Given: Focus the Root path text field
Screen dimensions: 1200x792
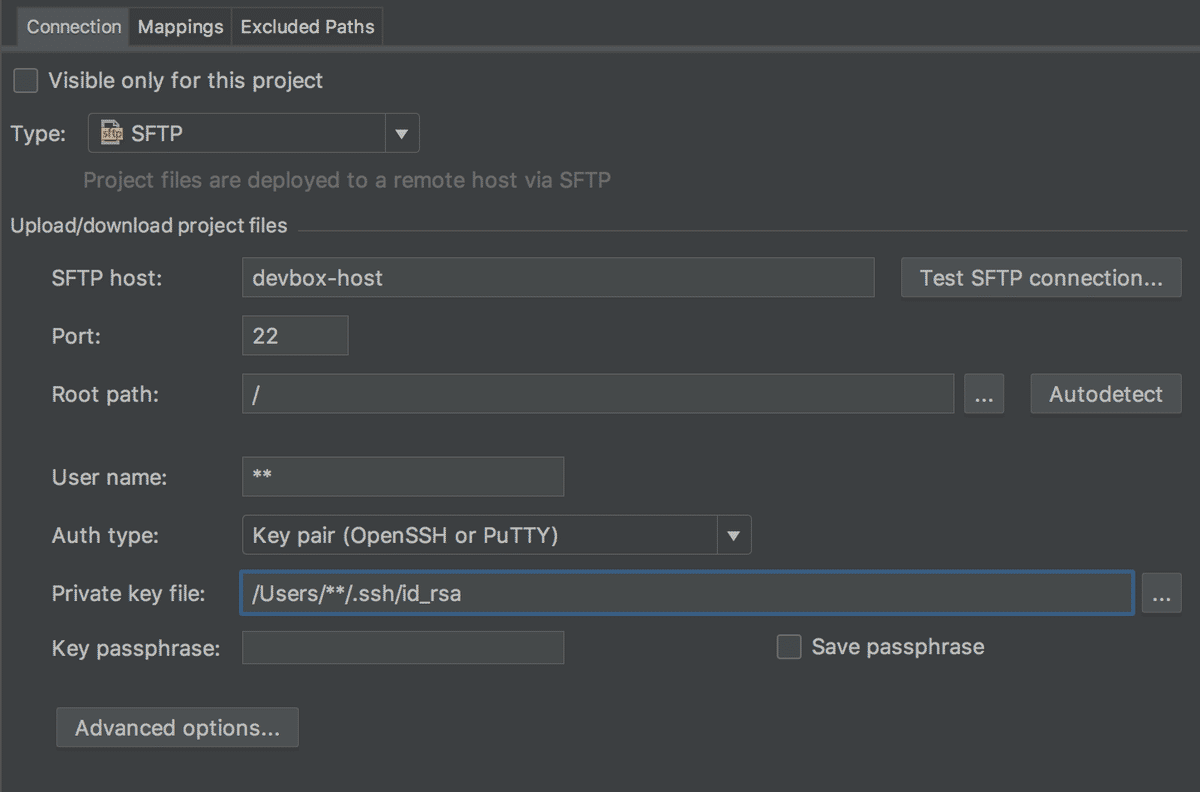Looking at the screenshot, I should click(597, 395).
